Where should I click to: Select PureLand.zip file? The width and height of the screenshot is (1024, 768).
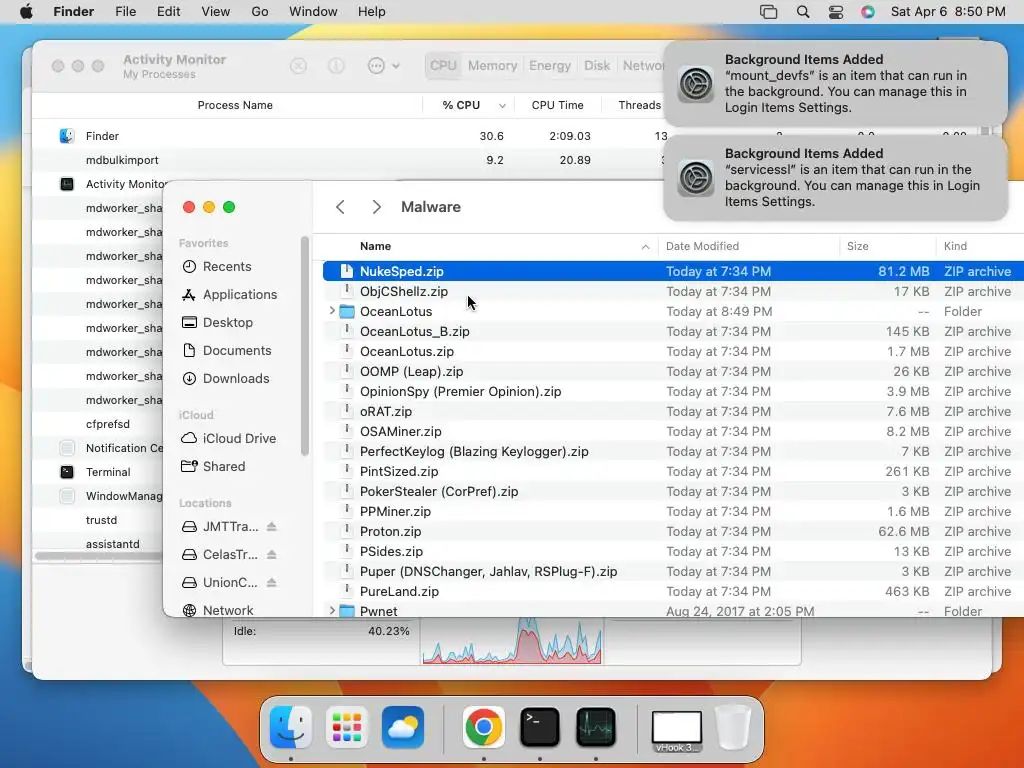coord(399,592)
